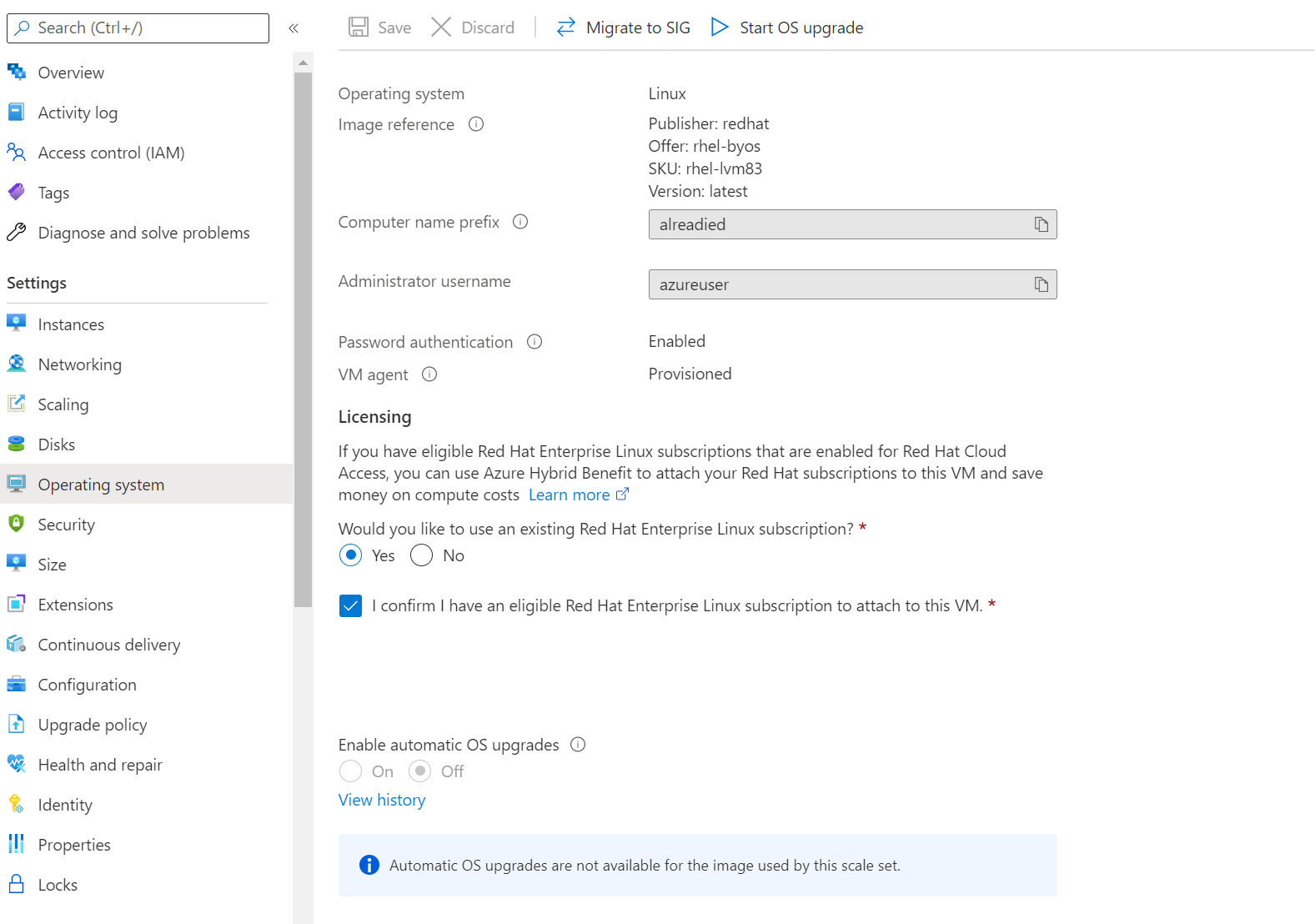Open the Learn more link

pyautogui.click(x=579, y=495)
